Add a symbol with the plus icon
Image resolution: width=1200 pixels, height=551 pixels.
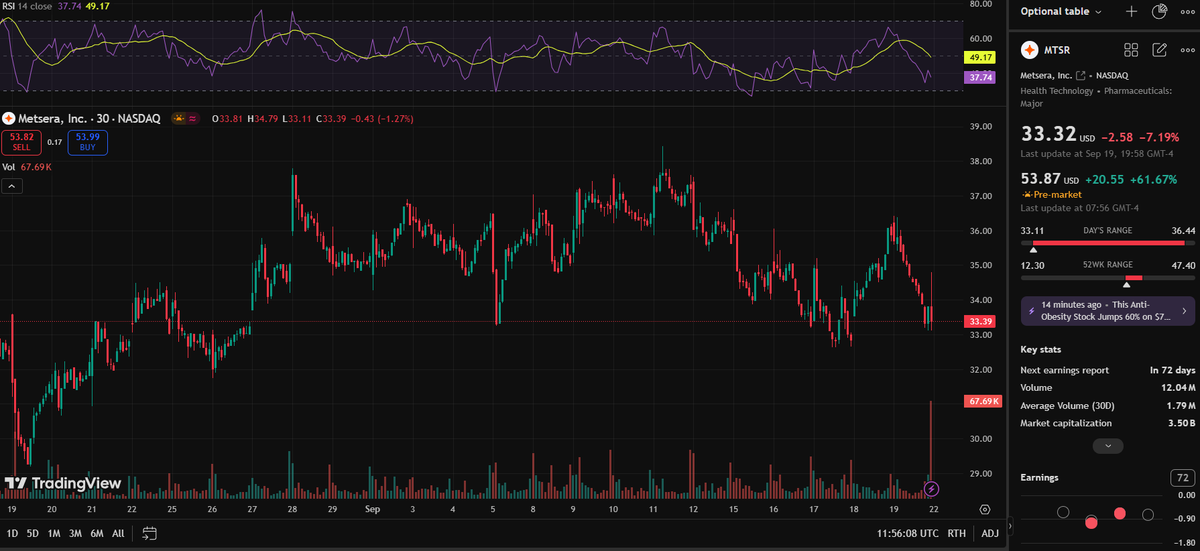1131,12
